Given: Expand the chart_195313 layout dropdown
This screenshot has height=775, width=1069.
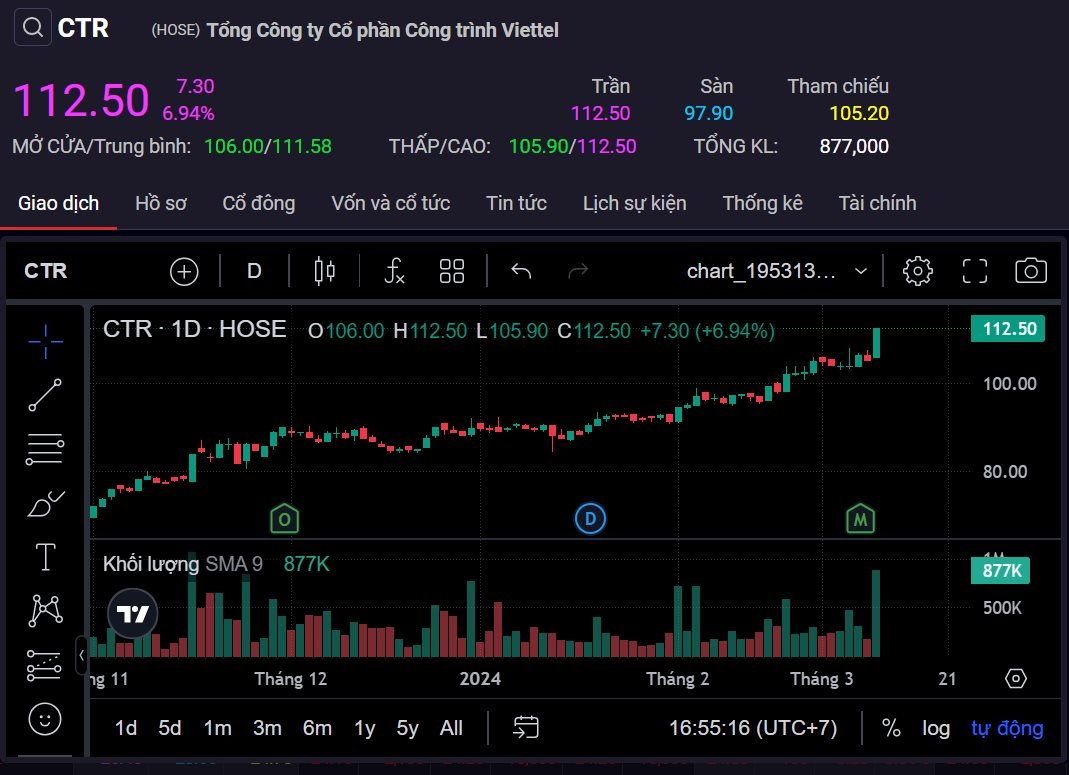Looking at the screenshot, I should click(x=861, y=271).
